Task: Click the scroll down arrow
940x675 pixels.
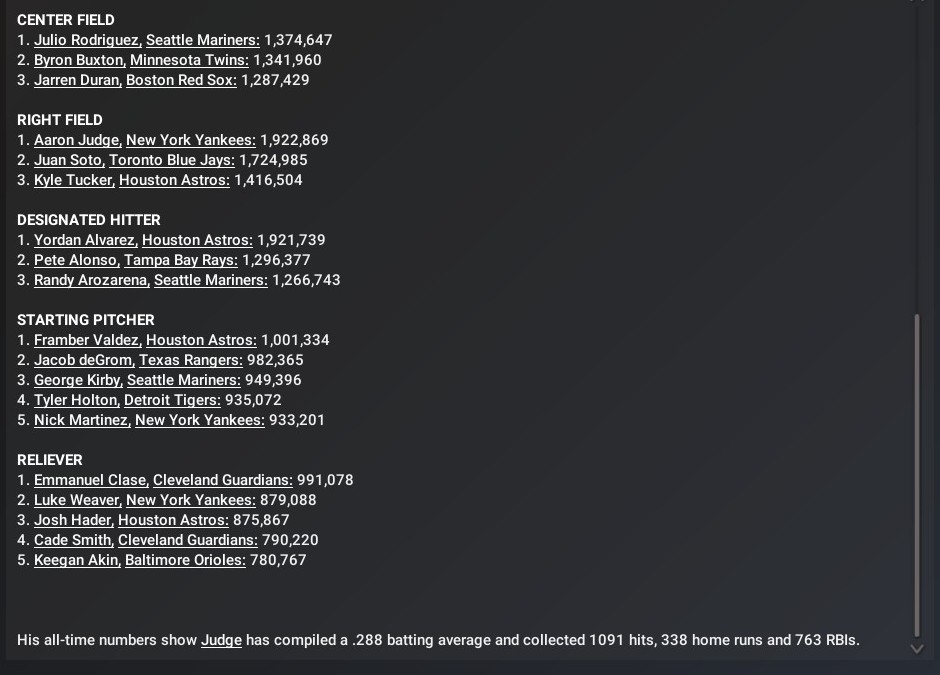Action: coord(917,648)
